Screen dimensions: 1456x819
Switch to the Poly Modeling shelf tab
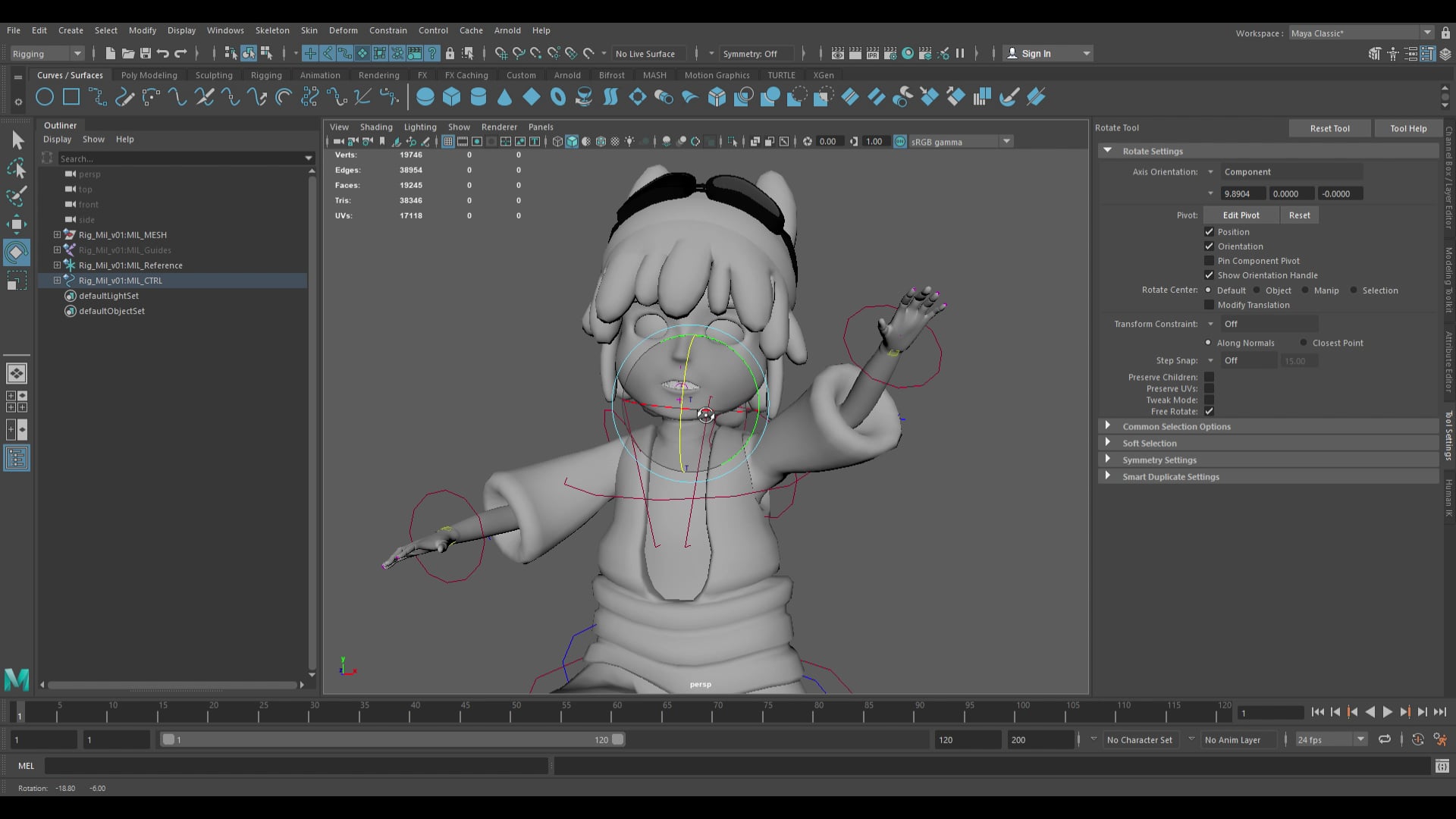149,75
